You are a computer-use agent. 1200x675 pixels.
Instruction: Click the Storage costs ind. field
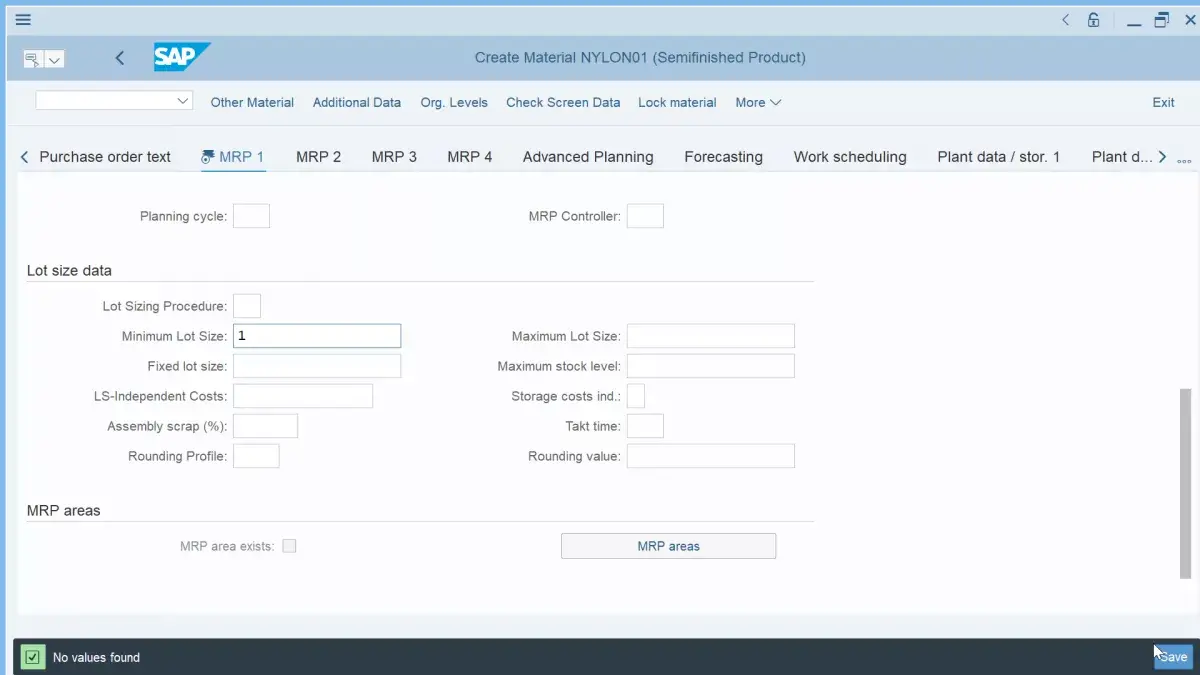point(636,396)
